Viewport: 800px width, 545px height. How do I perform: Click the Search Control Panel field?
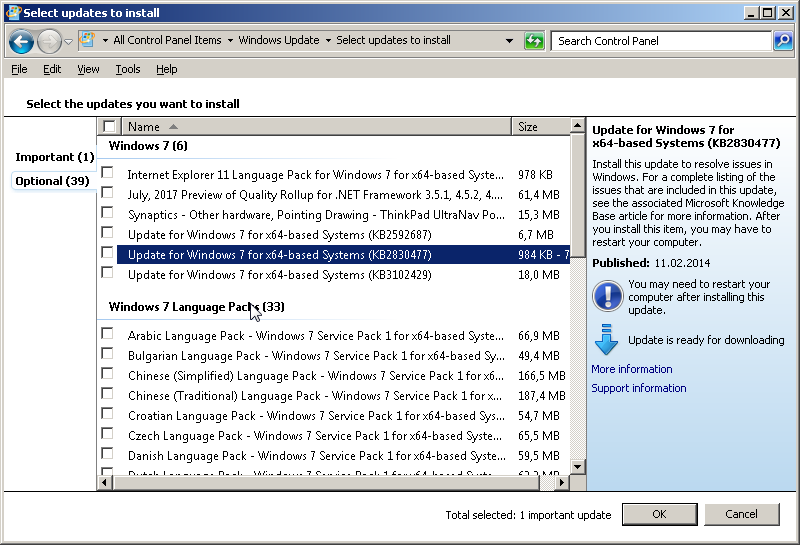pos(661,41)
